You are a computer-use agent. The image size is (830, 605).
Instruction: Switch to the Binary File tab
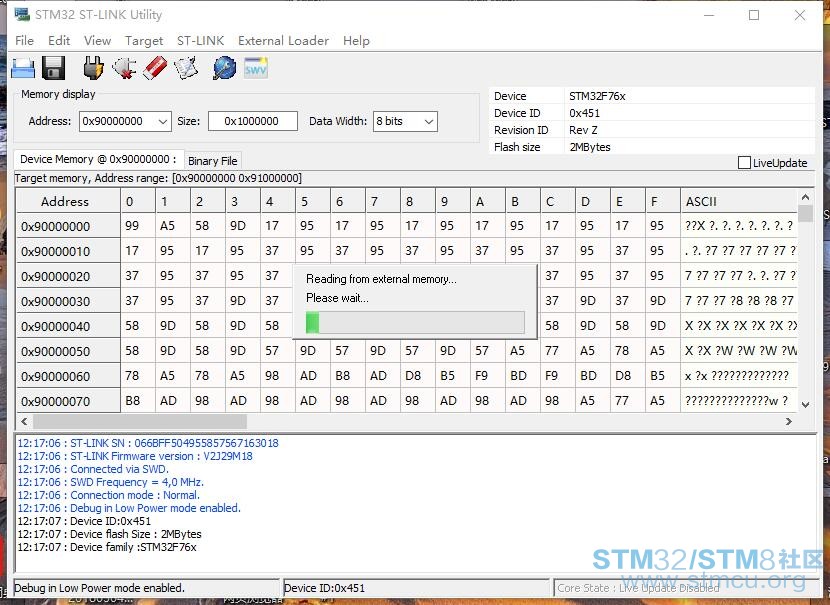point(213,160)
